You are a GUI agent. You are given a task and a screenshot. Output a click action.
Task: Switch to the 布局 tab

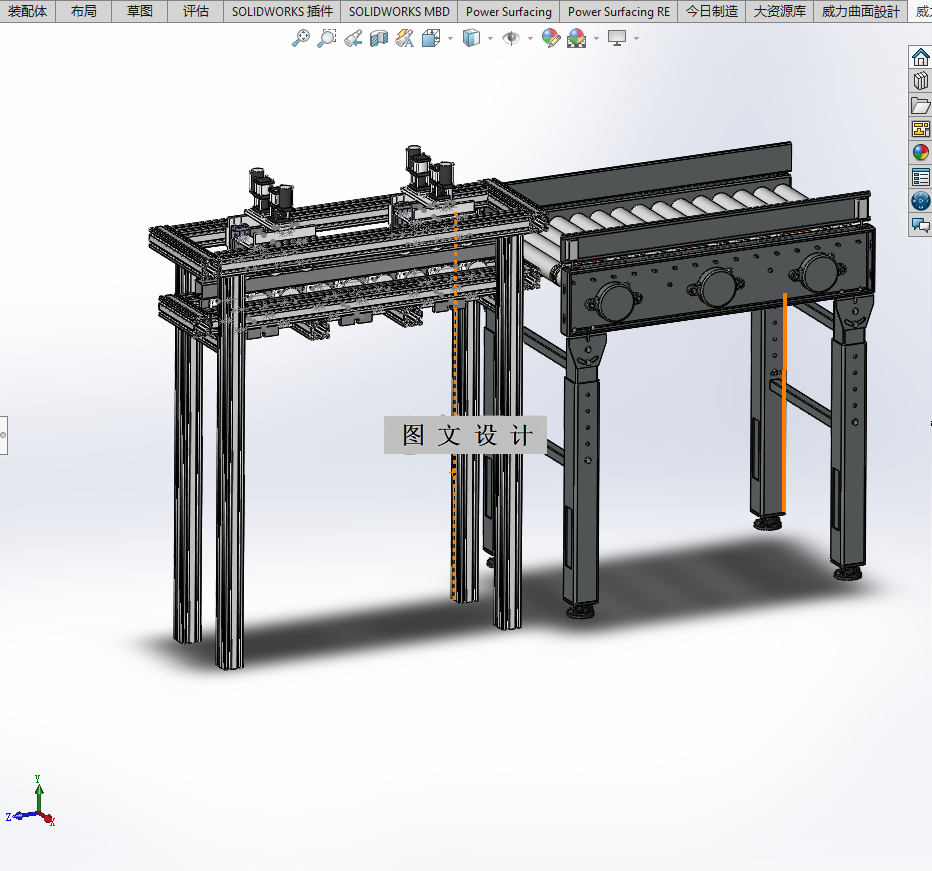[84, 11]
